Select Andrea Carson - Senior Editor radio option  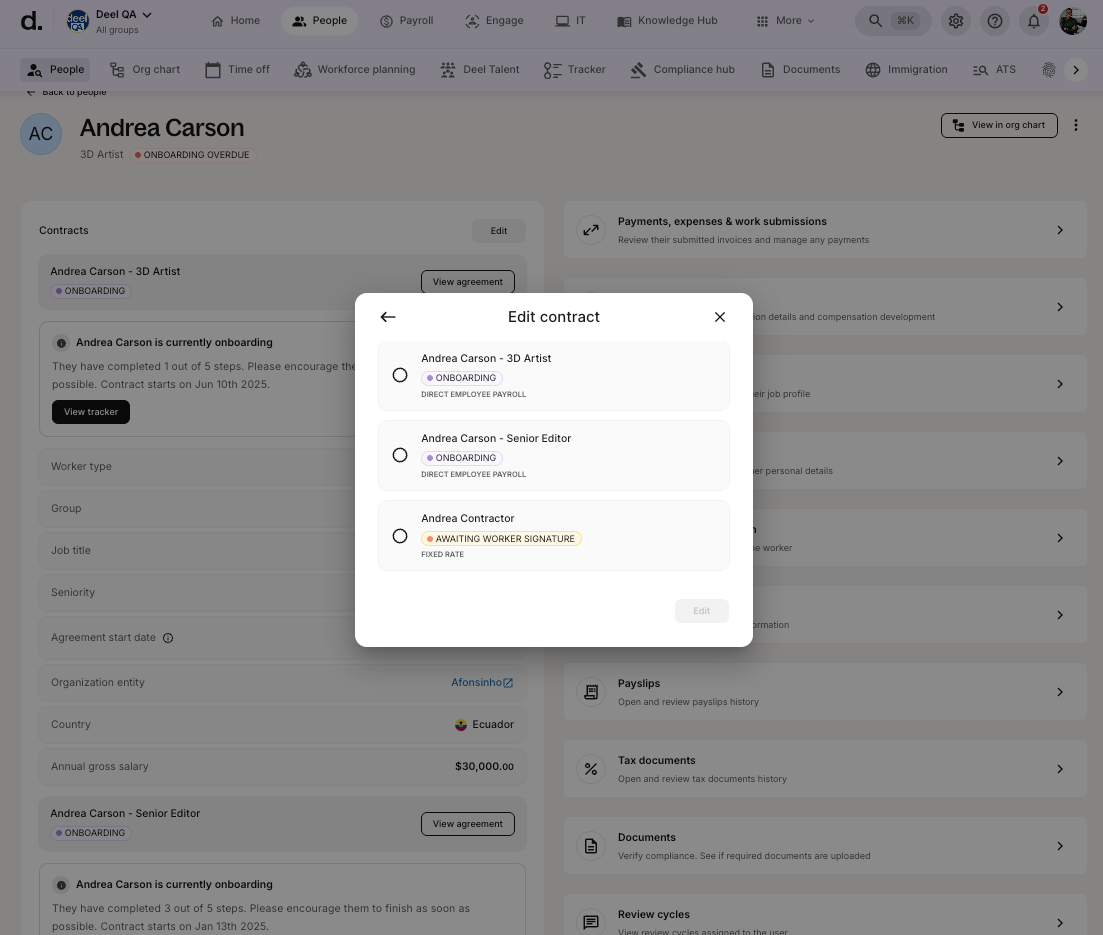point(400,455)
